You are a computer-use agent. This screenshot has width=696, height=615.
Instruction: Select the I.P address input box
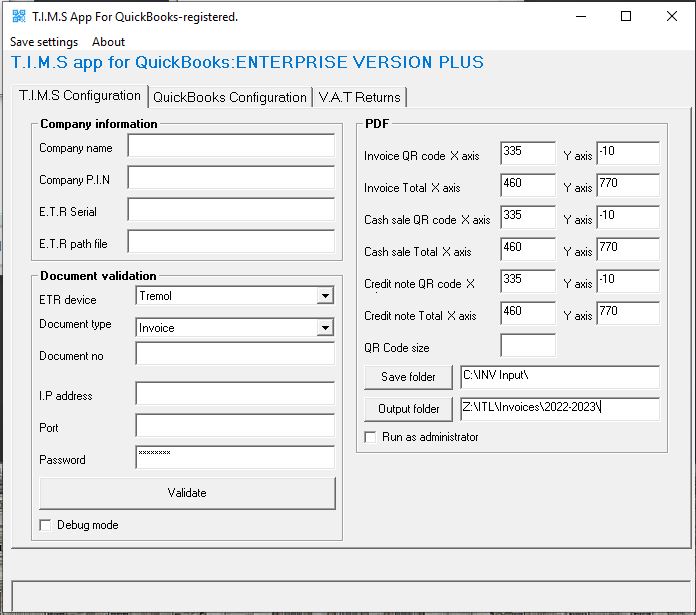(235, 394)
